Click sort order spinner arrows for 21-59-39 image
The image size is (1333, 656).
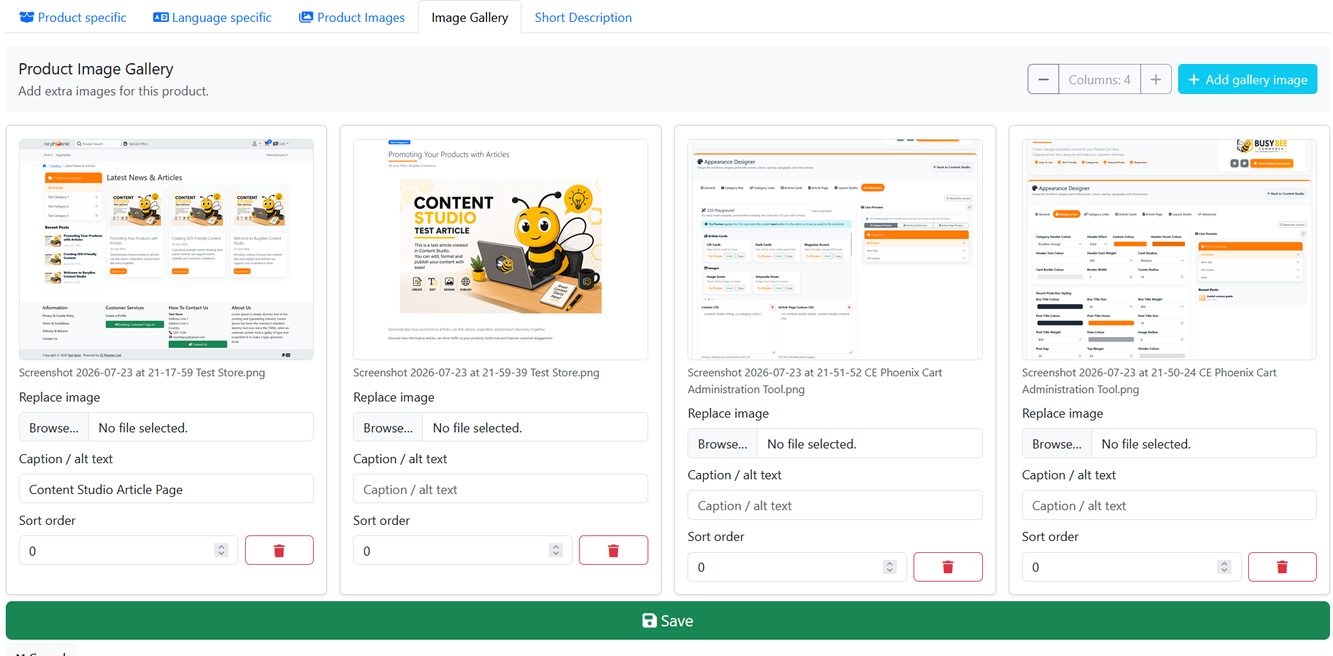pos(555,550)
